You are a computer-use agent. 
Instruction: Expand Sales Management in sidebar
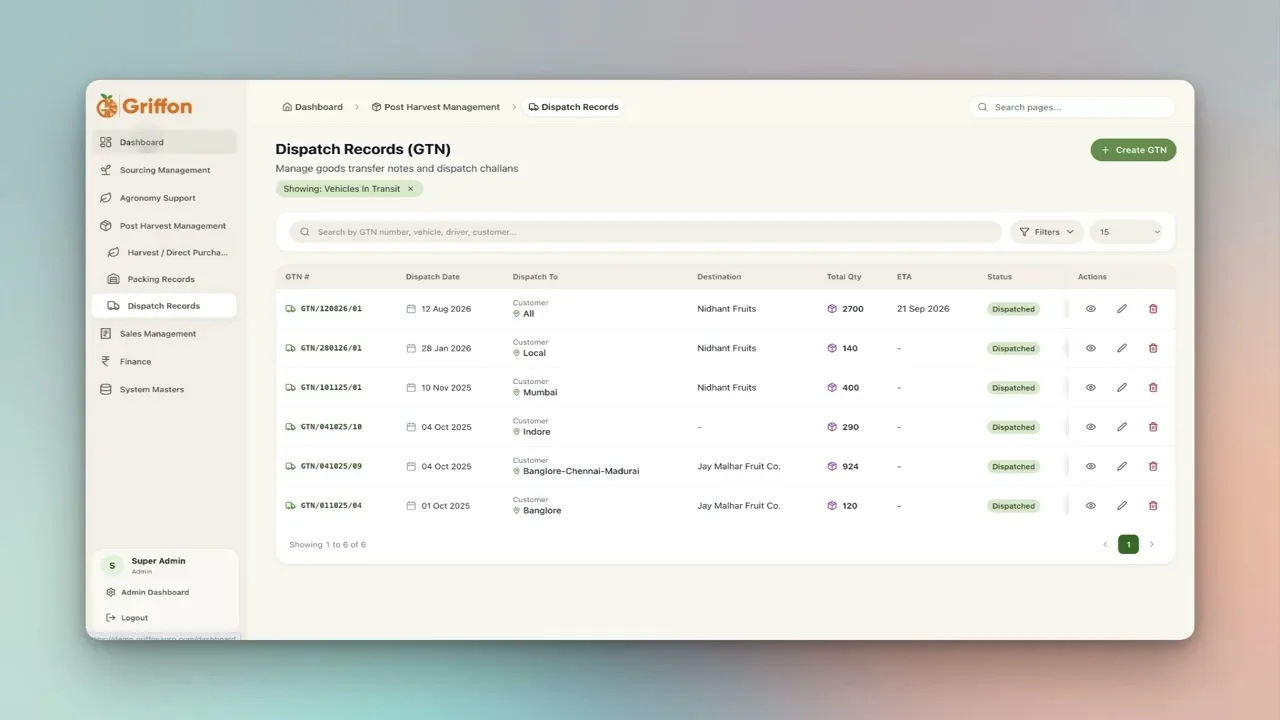pos(165,334)
